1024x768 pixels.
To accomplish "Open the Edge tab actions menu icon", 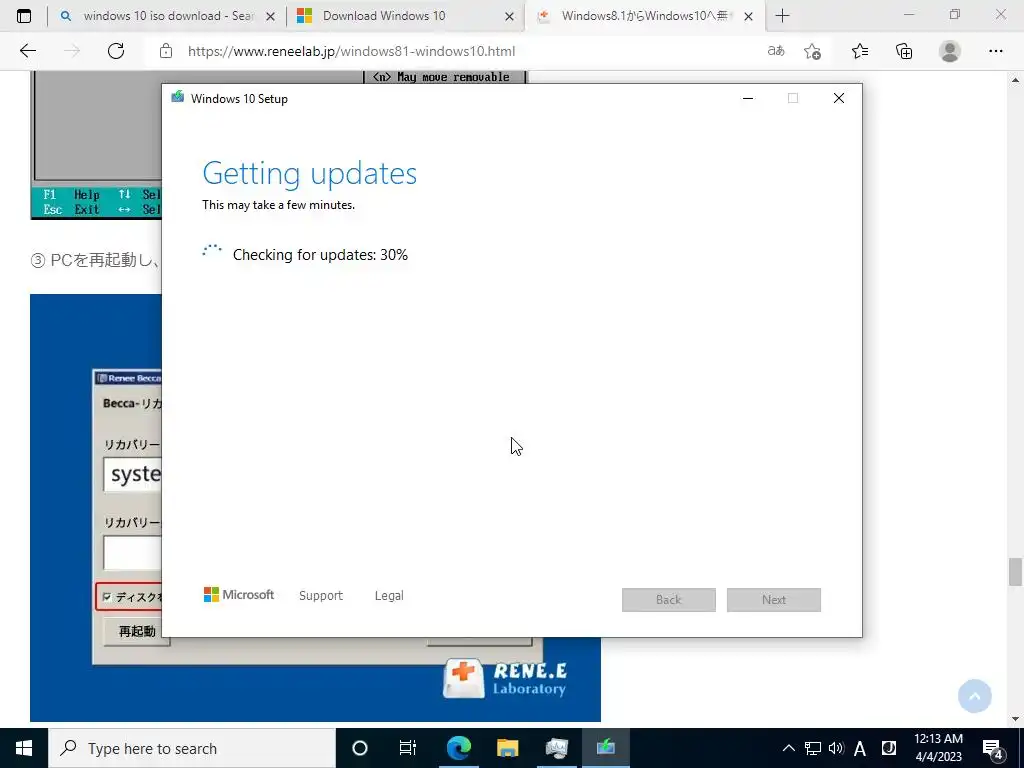I will (24, 16).
